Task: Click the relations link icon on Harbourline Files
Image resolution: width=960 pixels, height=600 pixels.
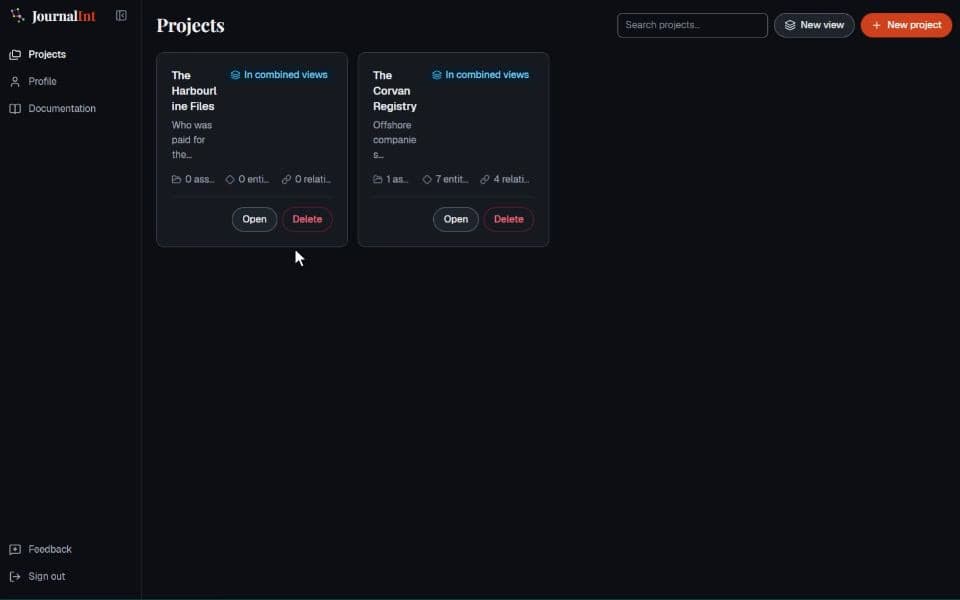Action: [x=287, y=179]
